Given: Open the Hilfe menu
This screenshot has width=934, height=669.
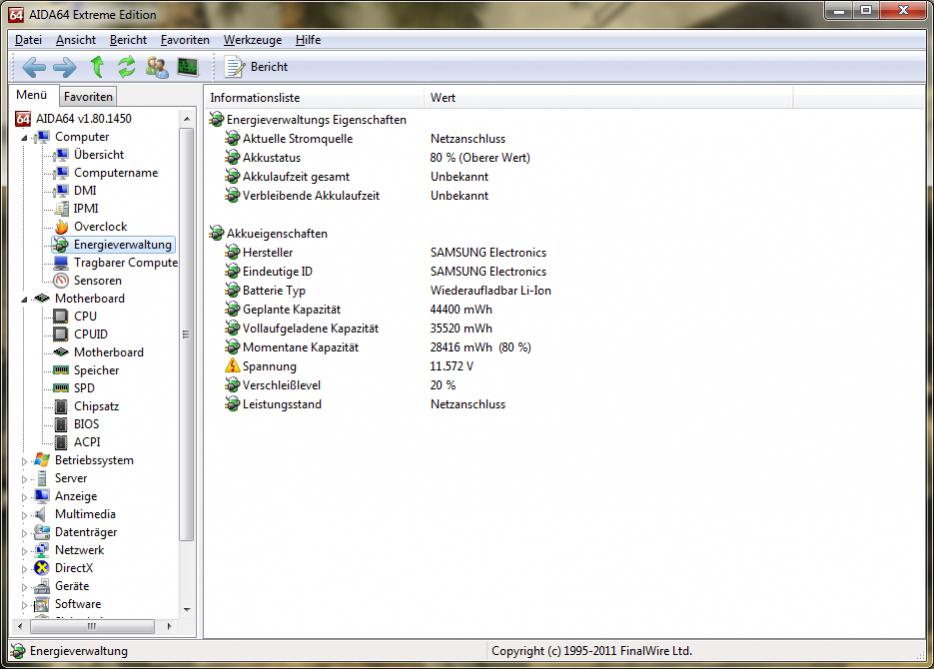Looking at the screenshot, I should tap(308, 40).
